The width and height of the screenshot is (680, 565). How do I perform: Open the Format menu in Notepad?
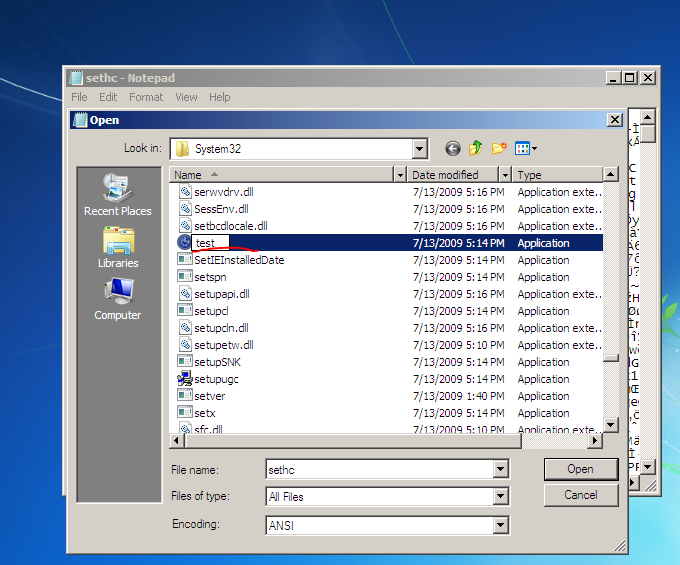click(x=146, y=97)
